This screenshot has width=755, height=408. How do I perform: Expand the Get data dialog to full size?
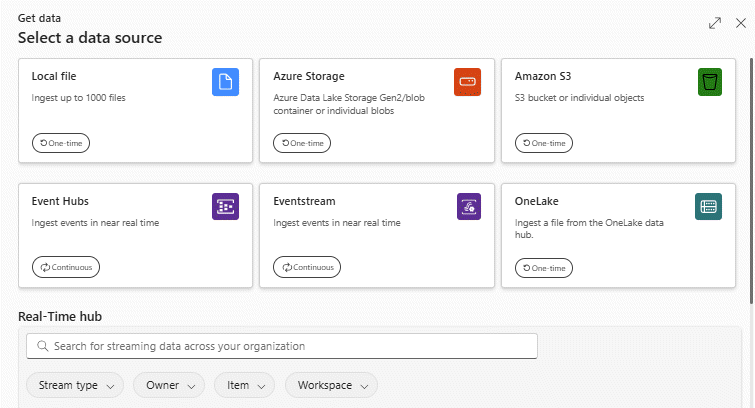[x=715, y=23]
